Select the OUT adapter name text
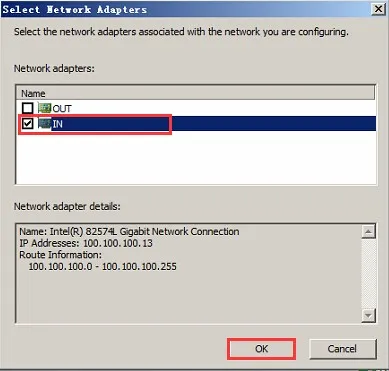The height and width of the screenshot is (371, 389). [62, 108]
